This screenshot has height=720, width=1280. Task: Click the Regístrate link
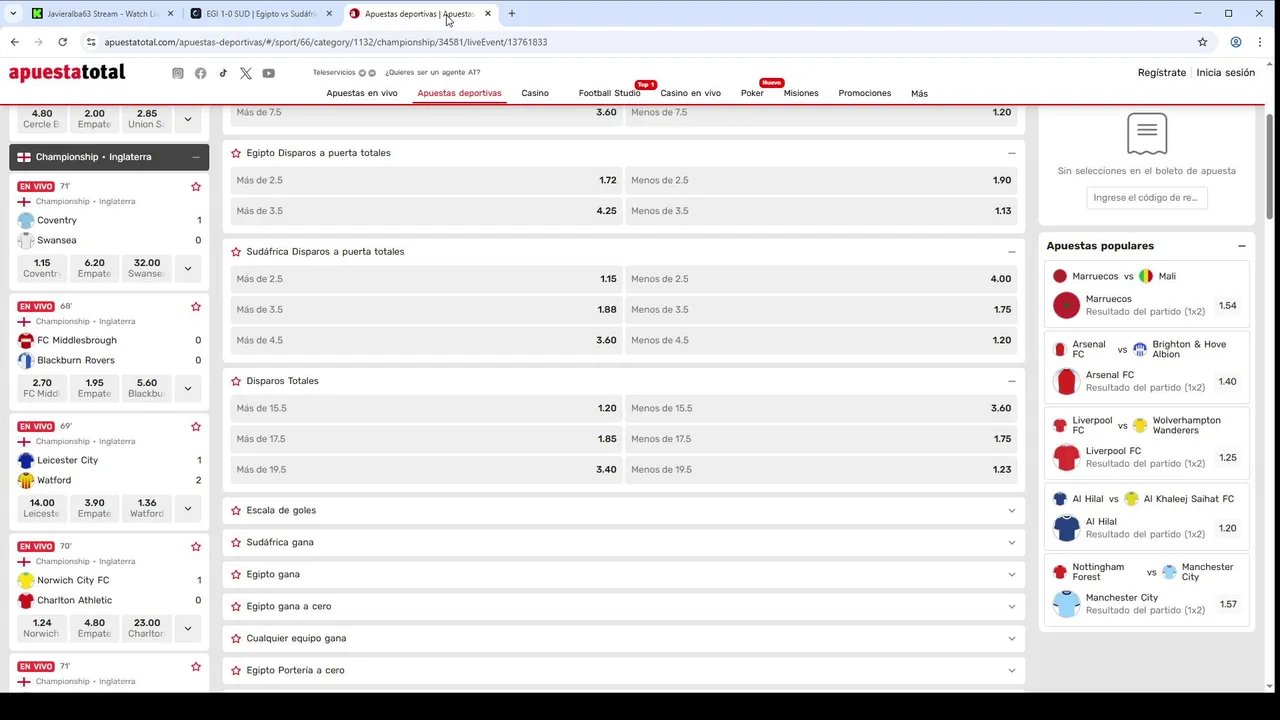[x=1162, y=73]
